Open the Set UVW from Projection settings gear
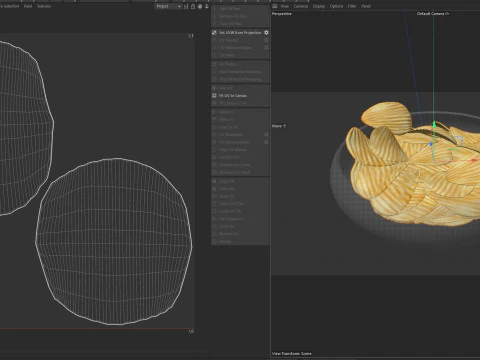This screenshot has width=480, height=360. click(x=266, y=33)
